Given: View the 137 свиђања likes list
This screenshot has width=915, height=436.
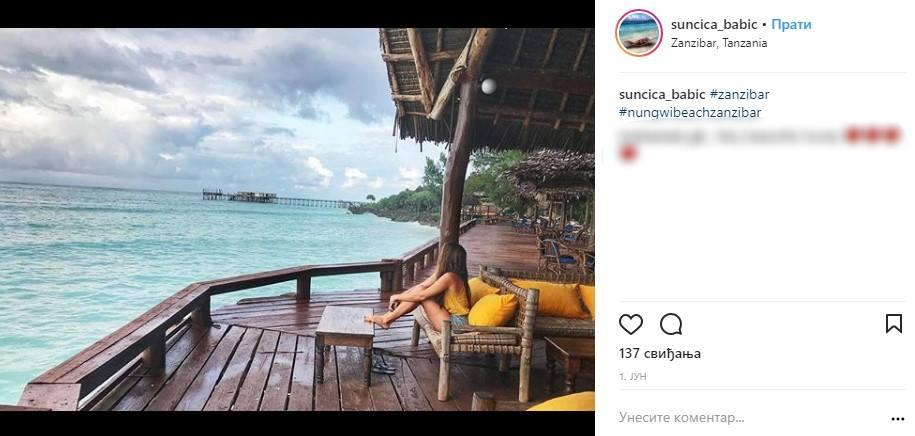Looking at the screenshot, I should point(660,354).
